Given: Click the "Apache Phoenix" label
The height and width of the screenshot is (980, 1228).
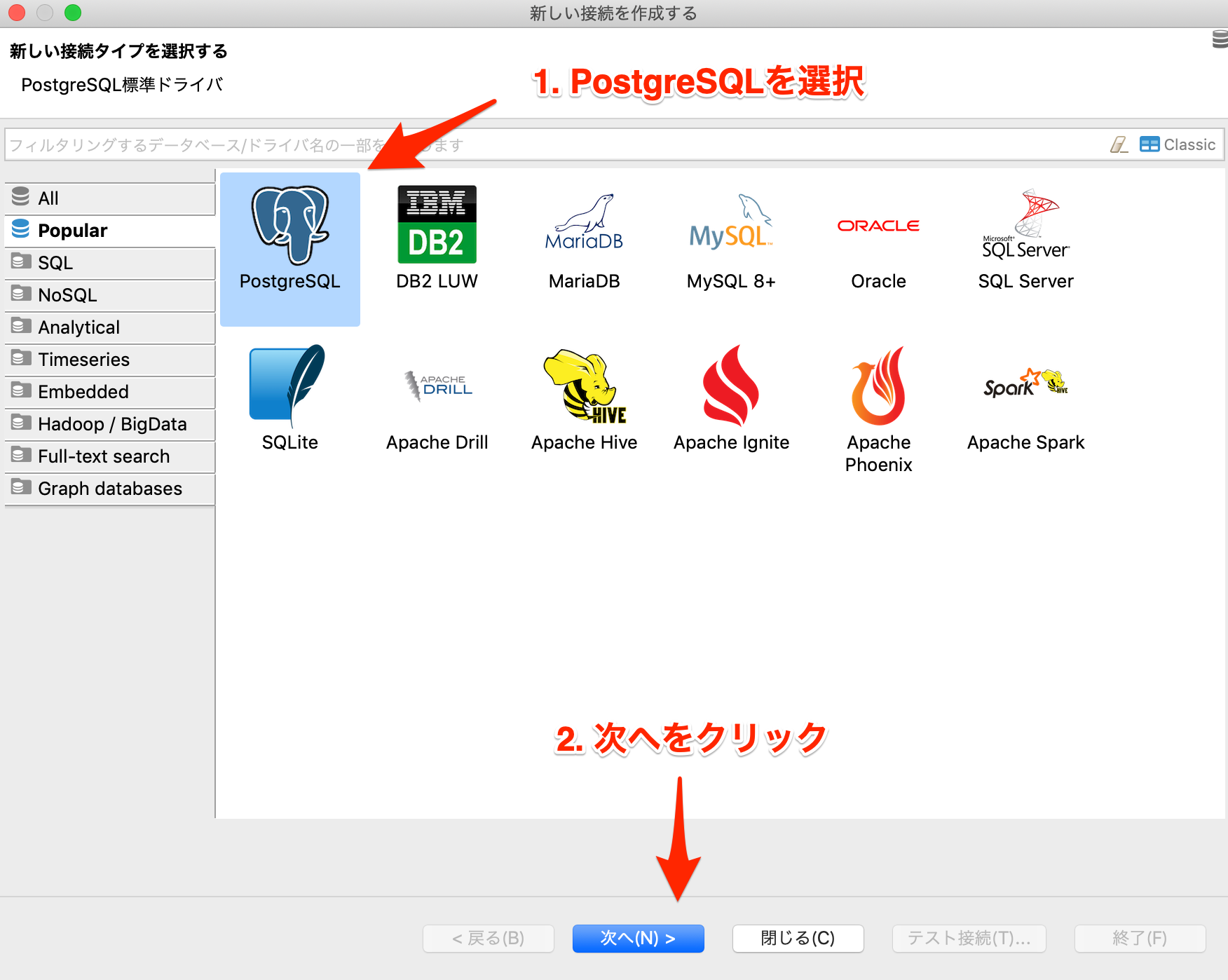Looking at the screenshot, I should 879,454.
